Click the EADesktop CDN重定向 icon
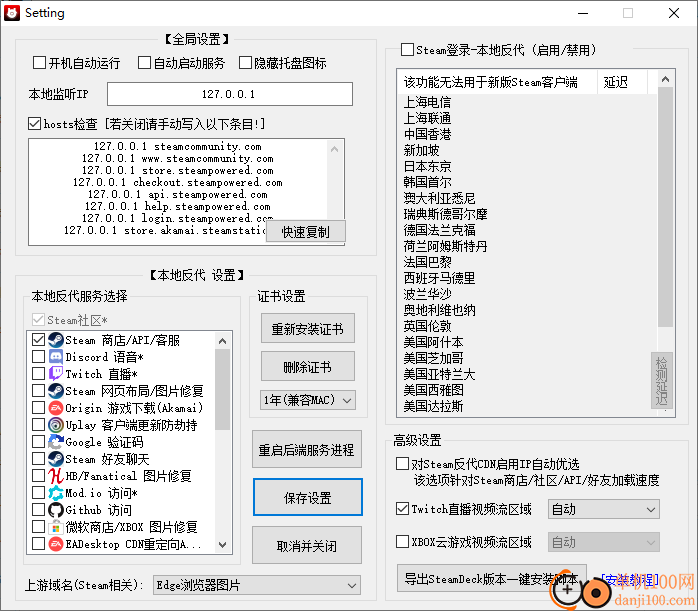This screenshot has height=611, width=698. coord(56,544)
